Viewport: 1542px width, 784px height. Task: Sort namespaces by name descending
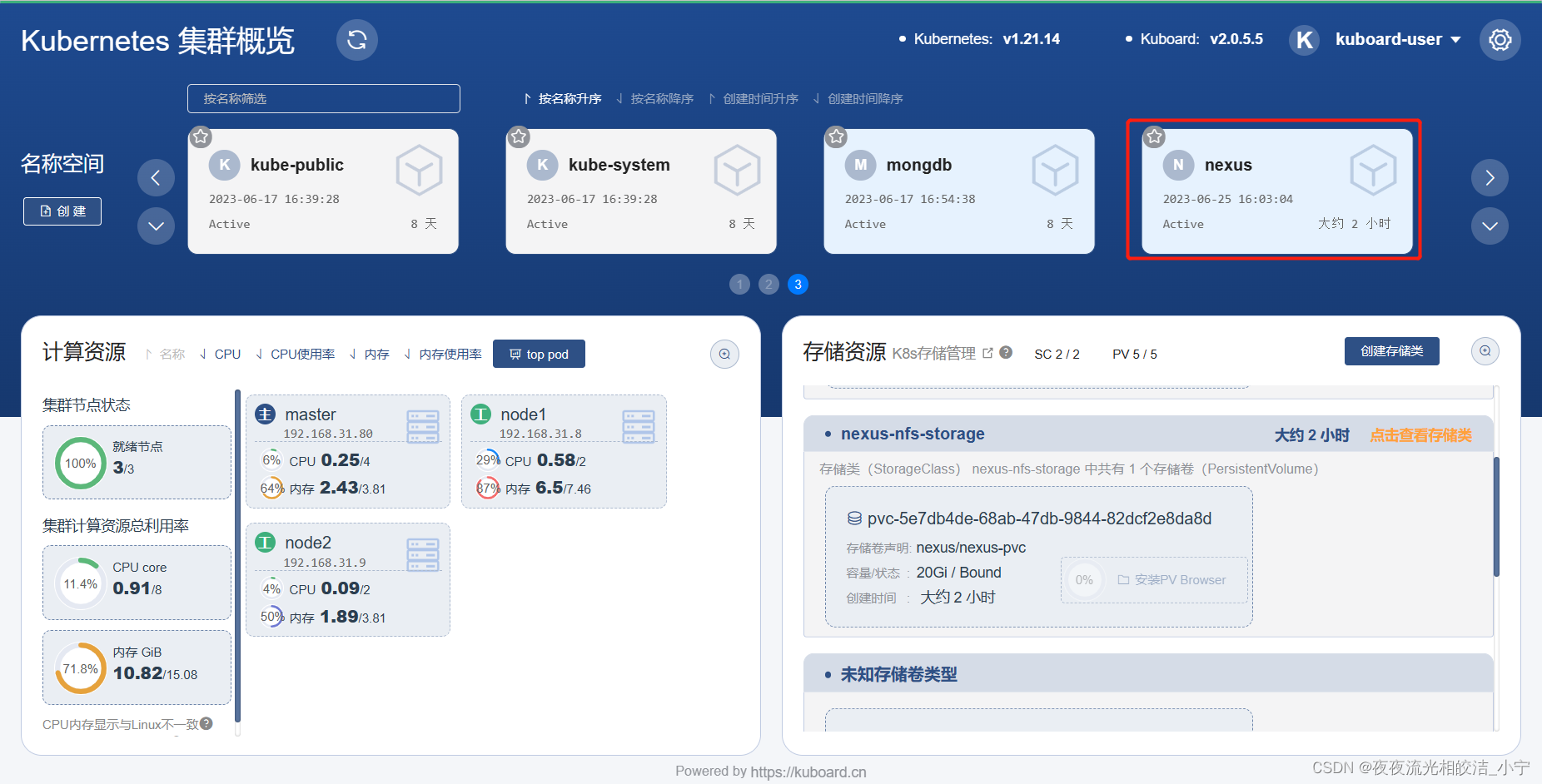pyautogui.click(x=654, y=99)
